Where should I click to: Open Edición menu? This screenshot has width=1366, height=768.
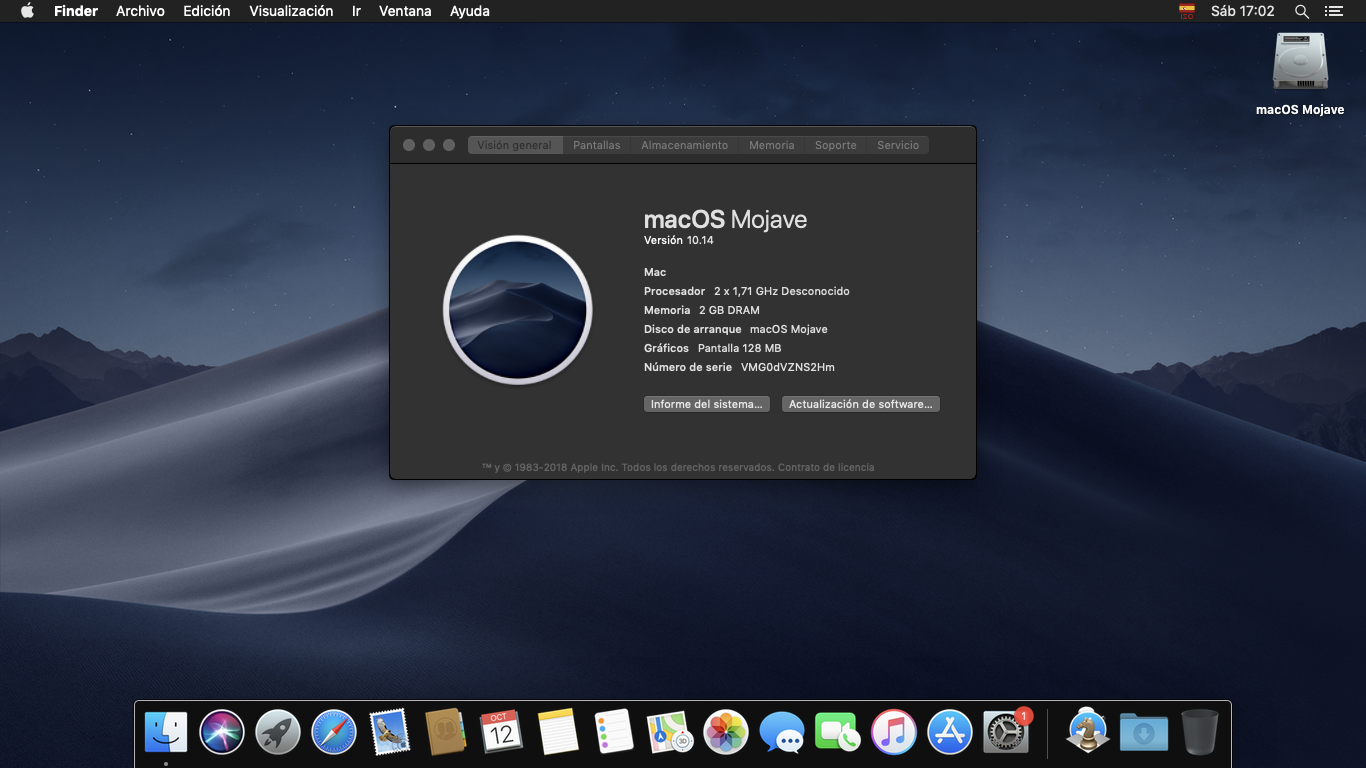point(207,11)
